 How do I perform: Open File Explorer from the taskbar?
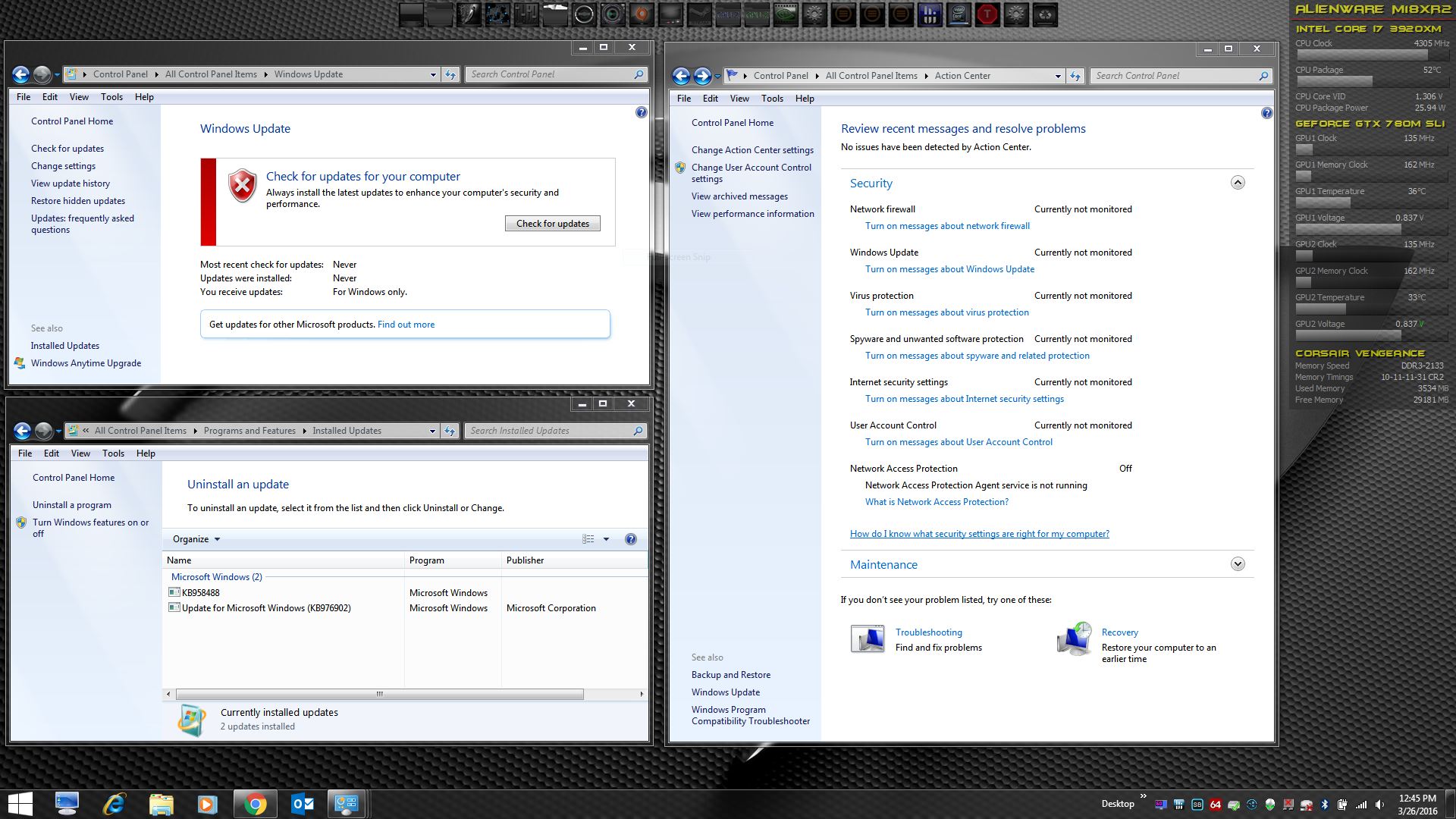161,804
